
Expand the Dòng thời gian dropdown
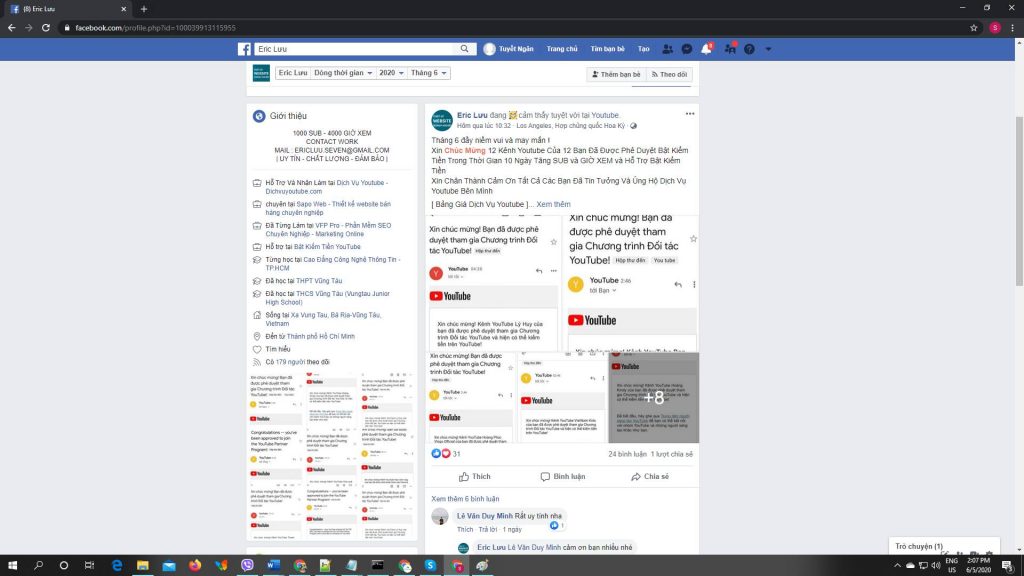pyautogui.click(x=343, y=72)
